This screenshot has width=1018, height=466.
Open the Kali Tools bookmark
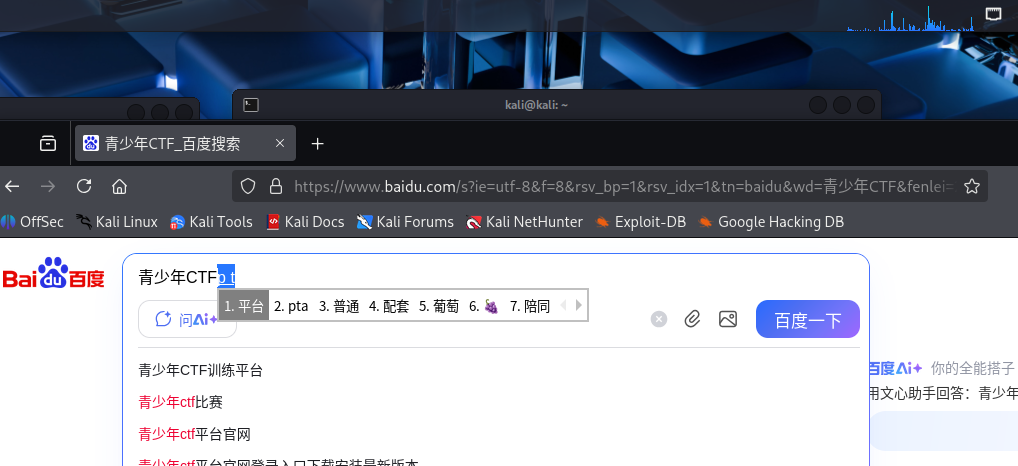click(x=211, y=222)
